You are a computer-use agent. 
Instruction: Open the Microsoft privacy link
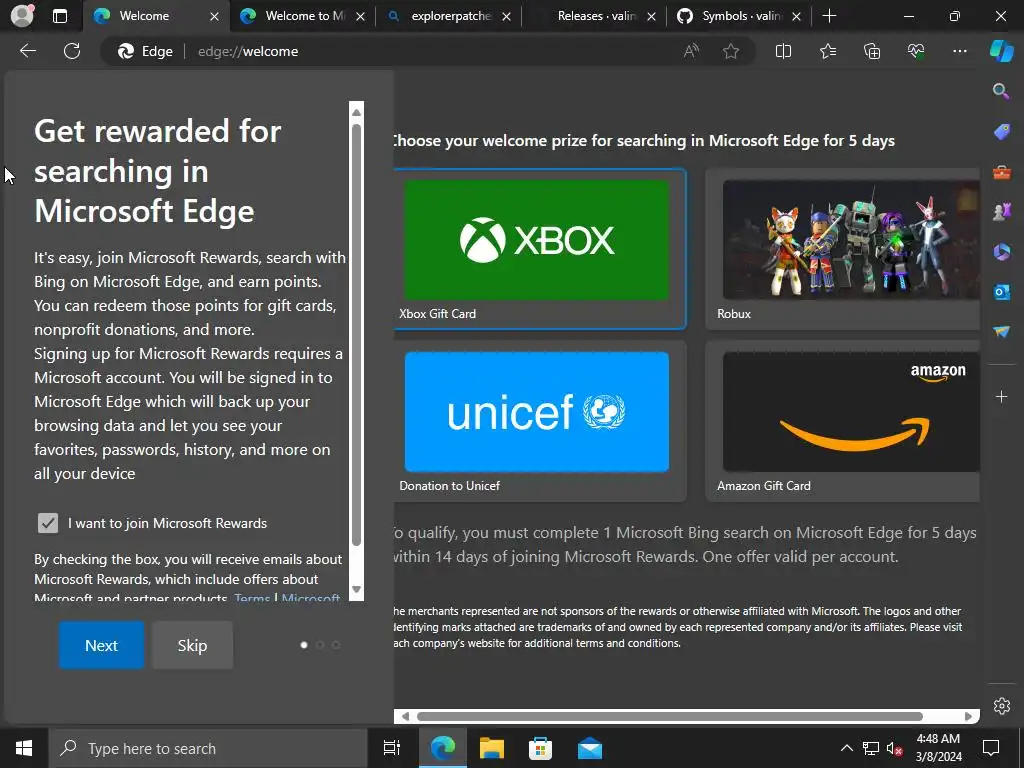pos(311,597)
